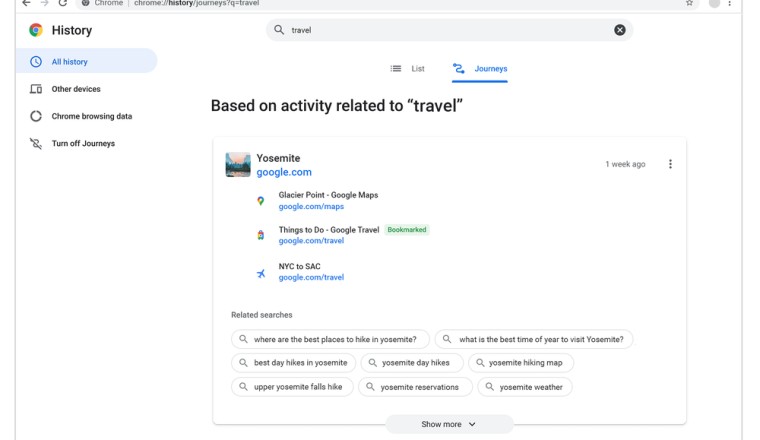This screenshot has width=760, height=440.
Task: Open more actions for Yosemite journey
Action: click(670, 164)
